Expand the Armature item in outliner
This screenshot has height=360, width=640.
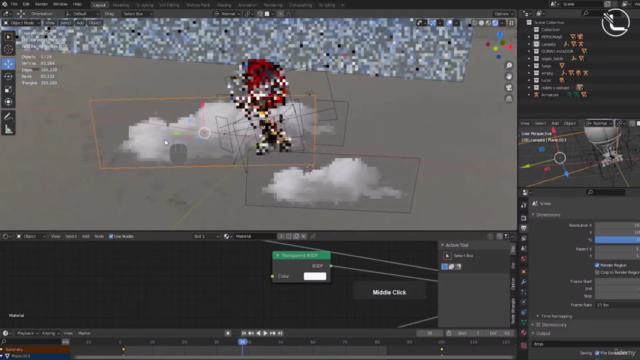coord(529,95)
